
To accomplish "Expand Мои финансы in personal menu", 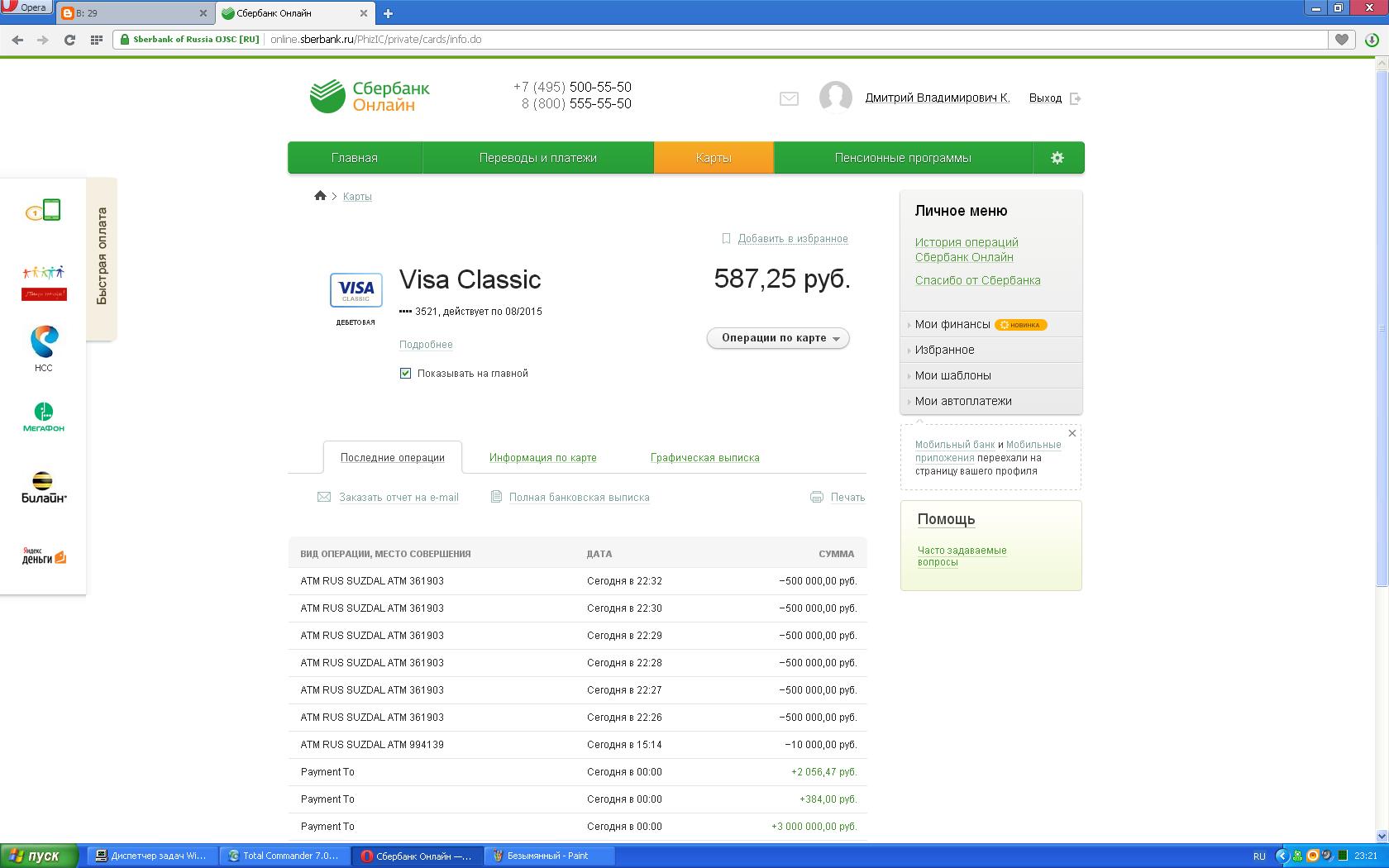I will (952, 324).
